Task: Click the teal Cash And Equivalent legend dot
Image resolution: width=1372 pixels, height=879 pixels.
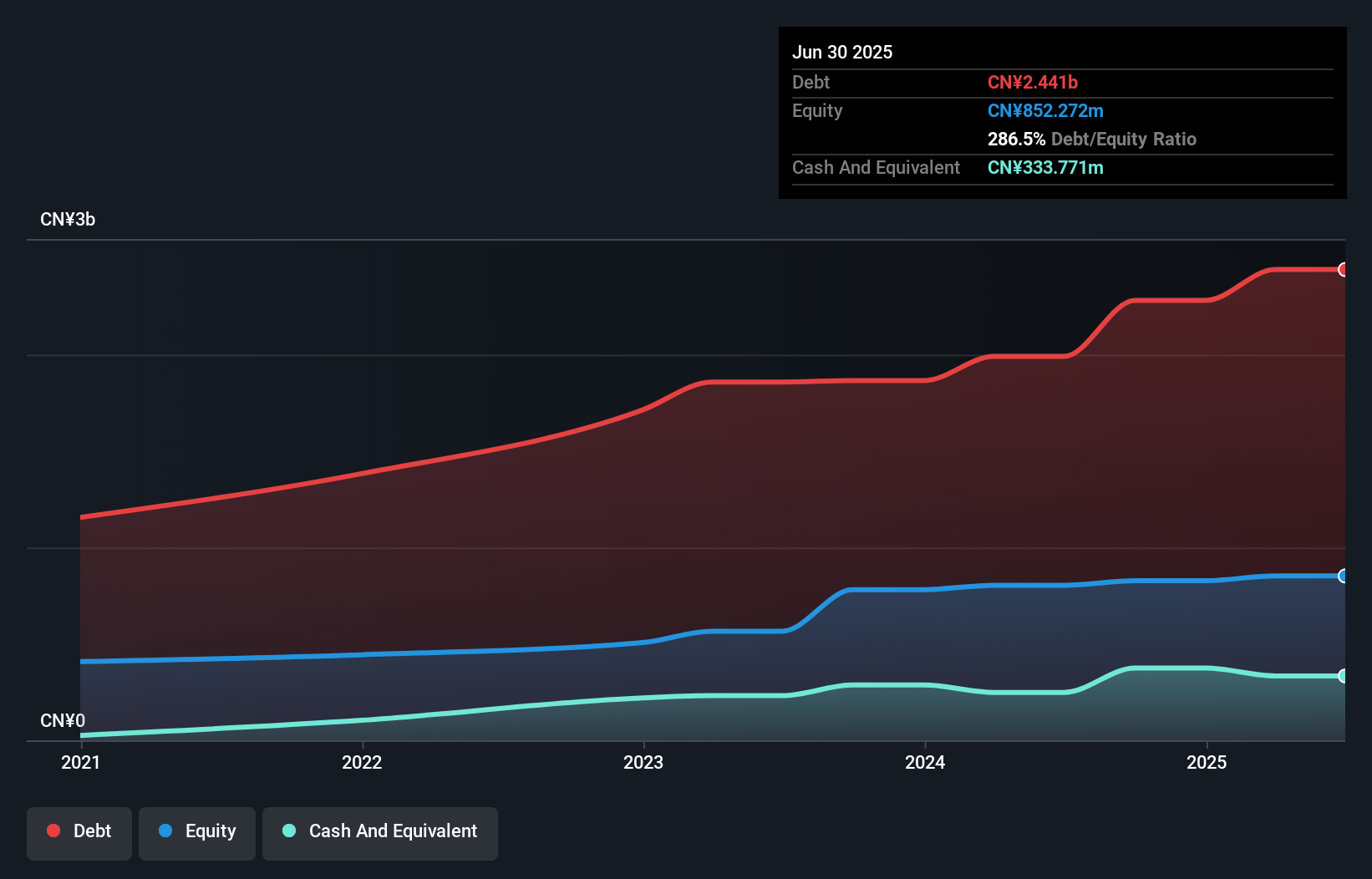Action: (288, 831)
